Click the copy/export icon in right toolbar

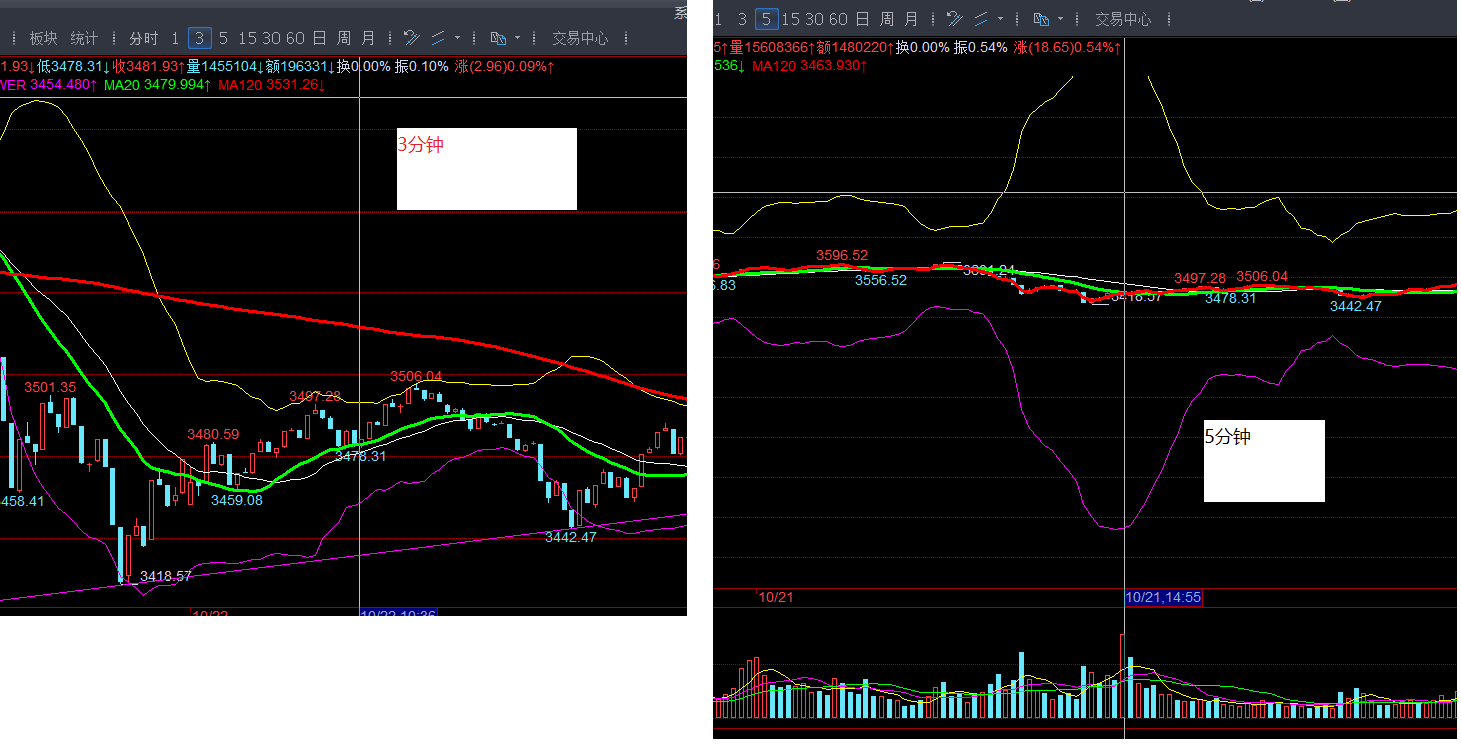tap(1041, 19)
